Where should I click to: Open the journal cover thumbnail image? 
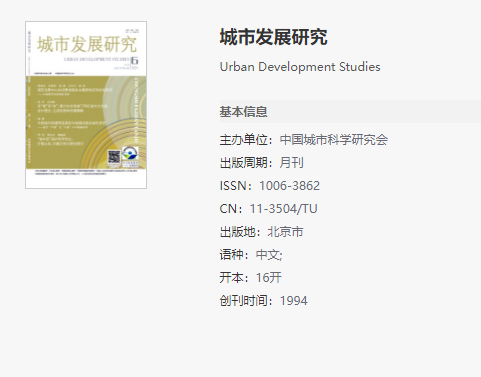click(86, 105)
